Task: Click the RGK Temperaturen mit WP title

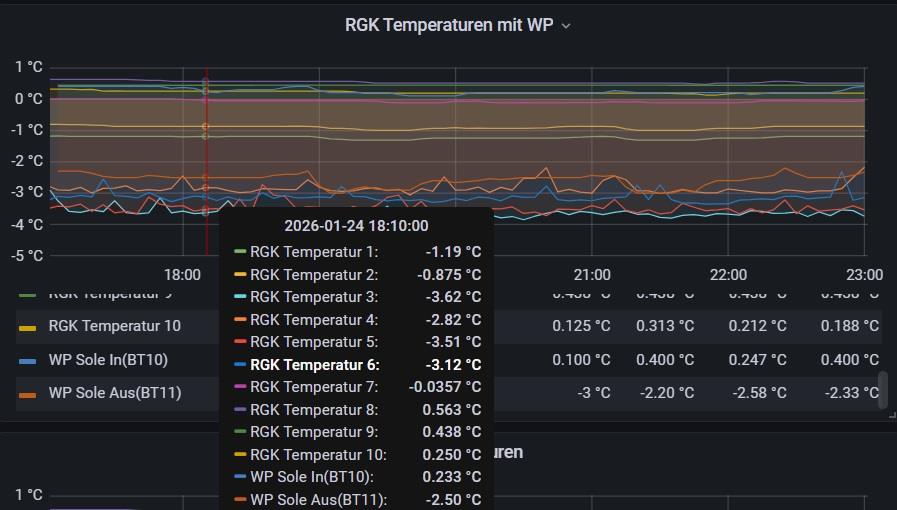Action: (x=448, y=25)
